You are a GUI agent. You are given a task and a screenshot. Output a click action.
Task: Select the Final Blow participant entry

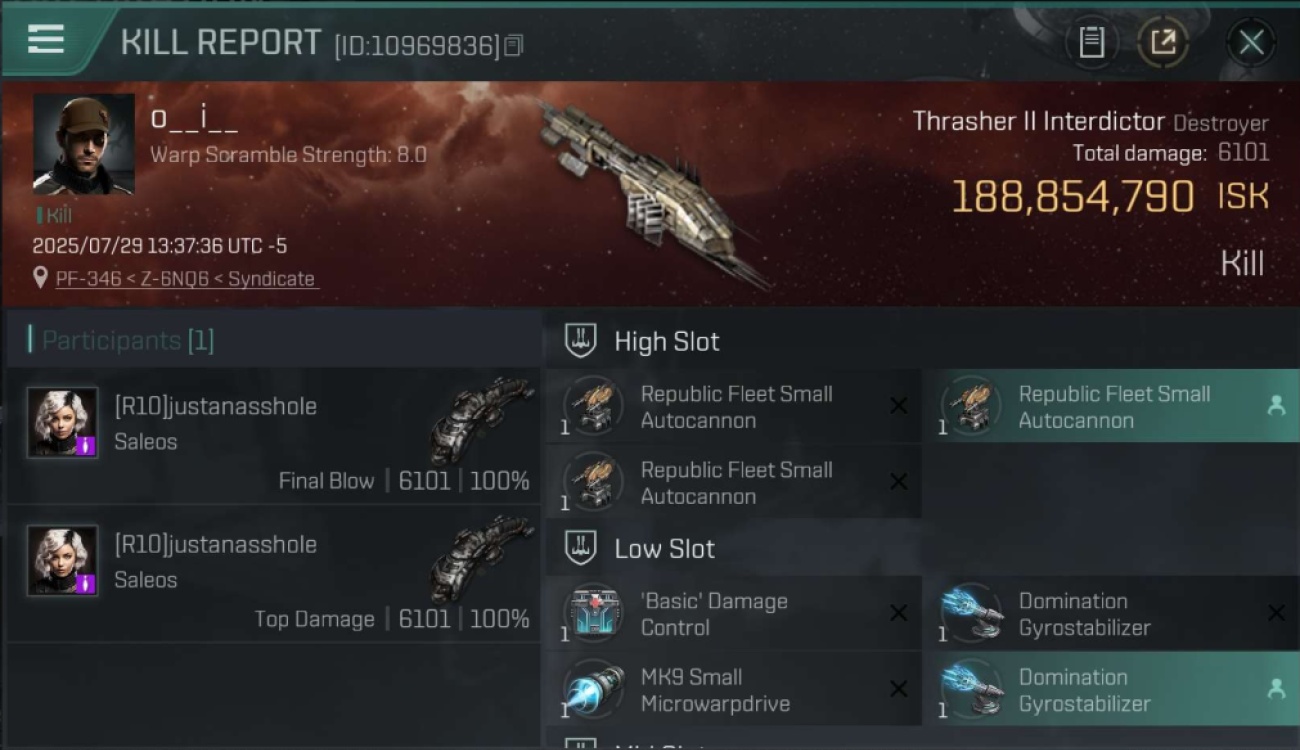[273, 435]
